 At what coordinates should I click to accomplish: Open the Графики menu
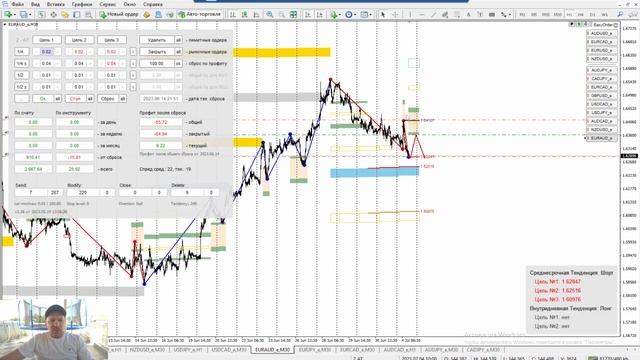tap(82, 4)
